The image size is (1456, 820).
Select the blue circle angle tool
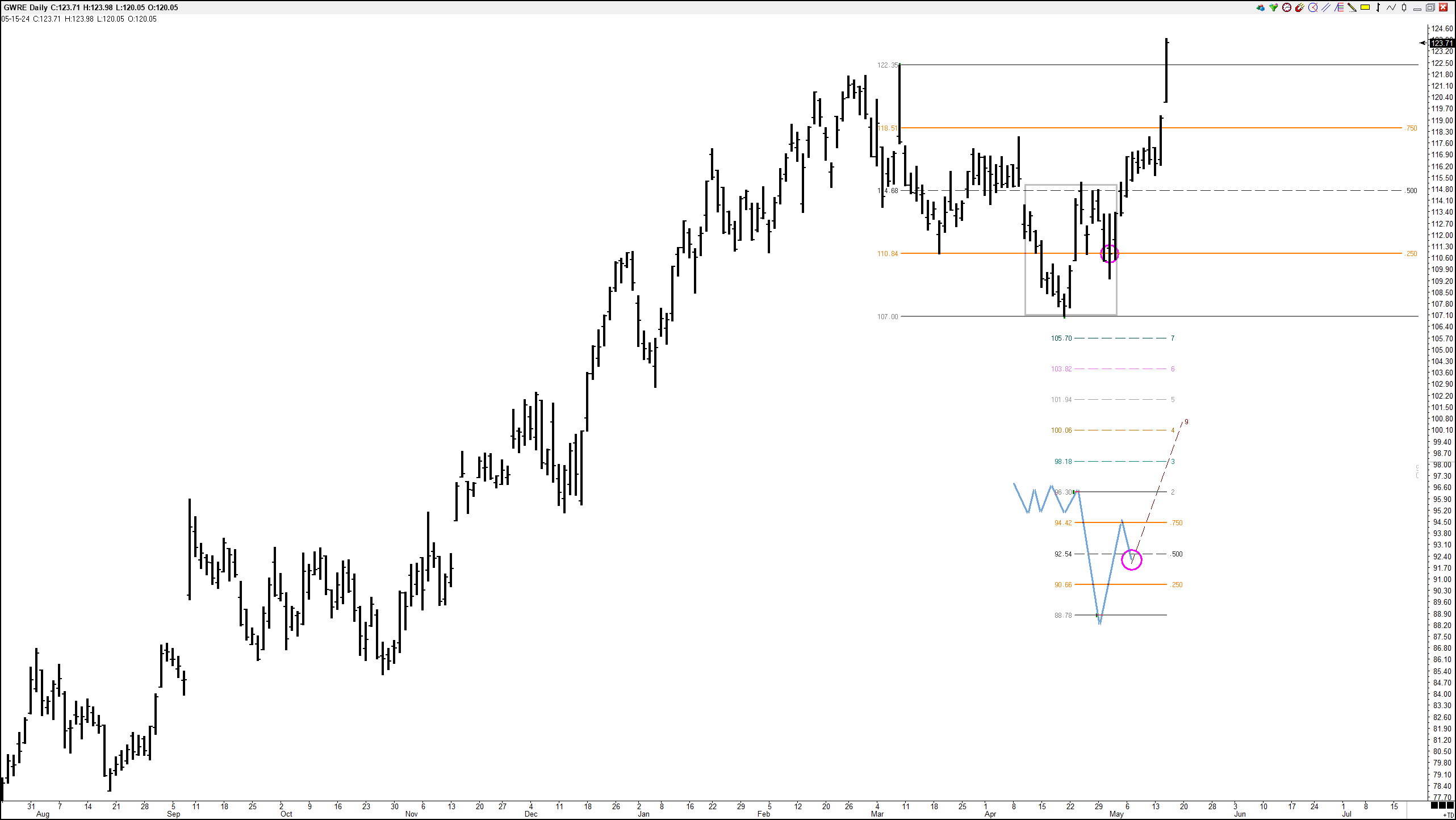click(x=1313, y=7)
